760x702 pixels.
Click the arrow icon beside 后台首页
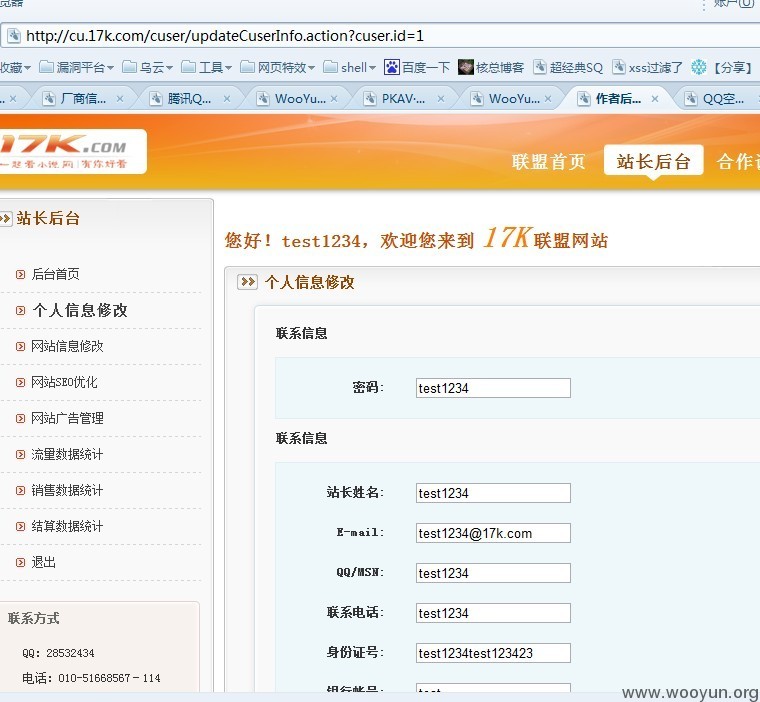(20, 274)
